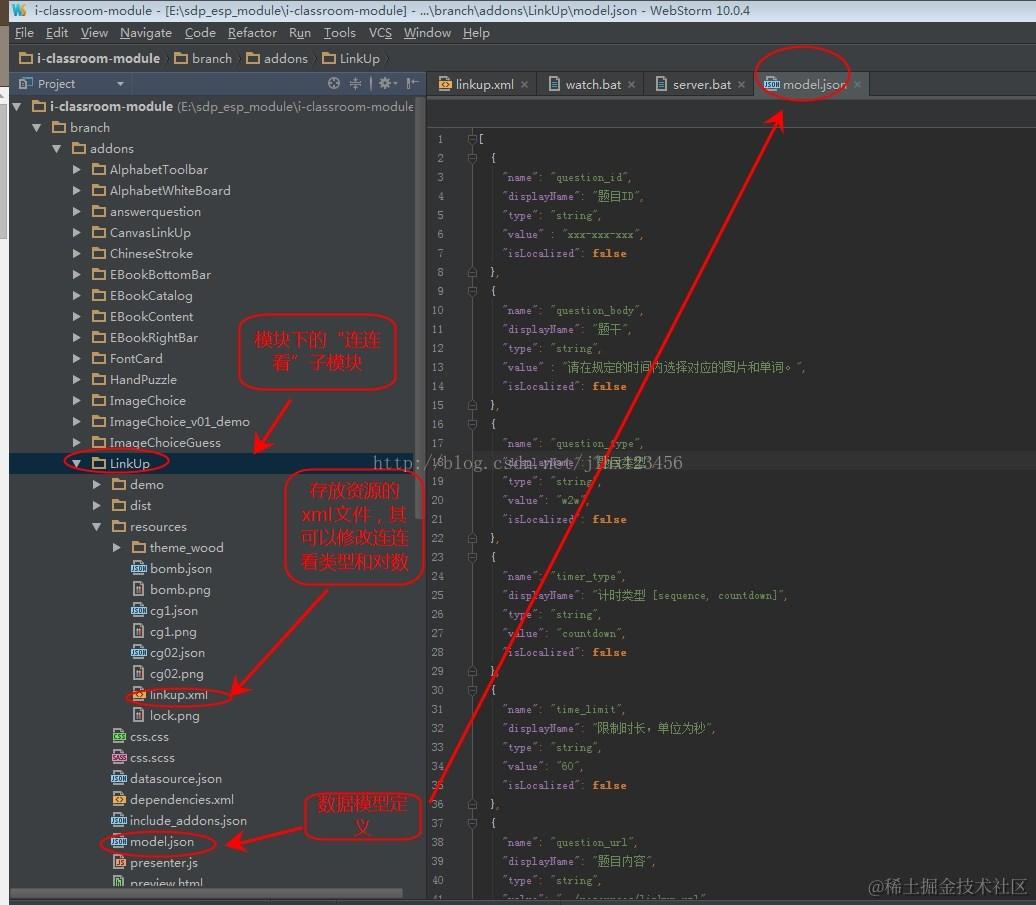This screenshot has width=1036, height=905.
Task: Close the server.bat editor tab
Action: pos(741,85)
